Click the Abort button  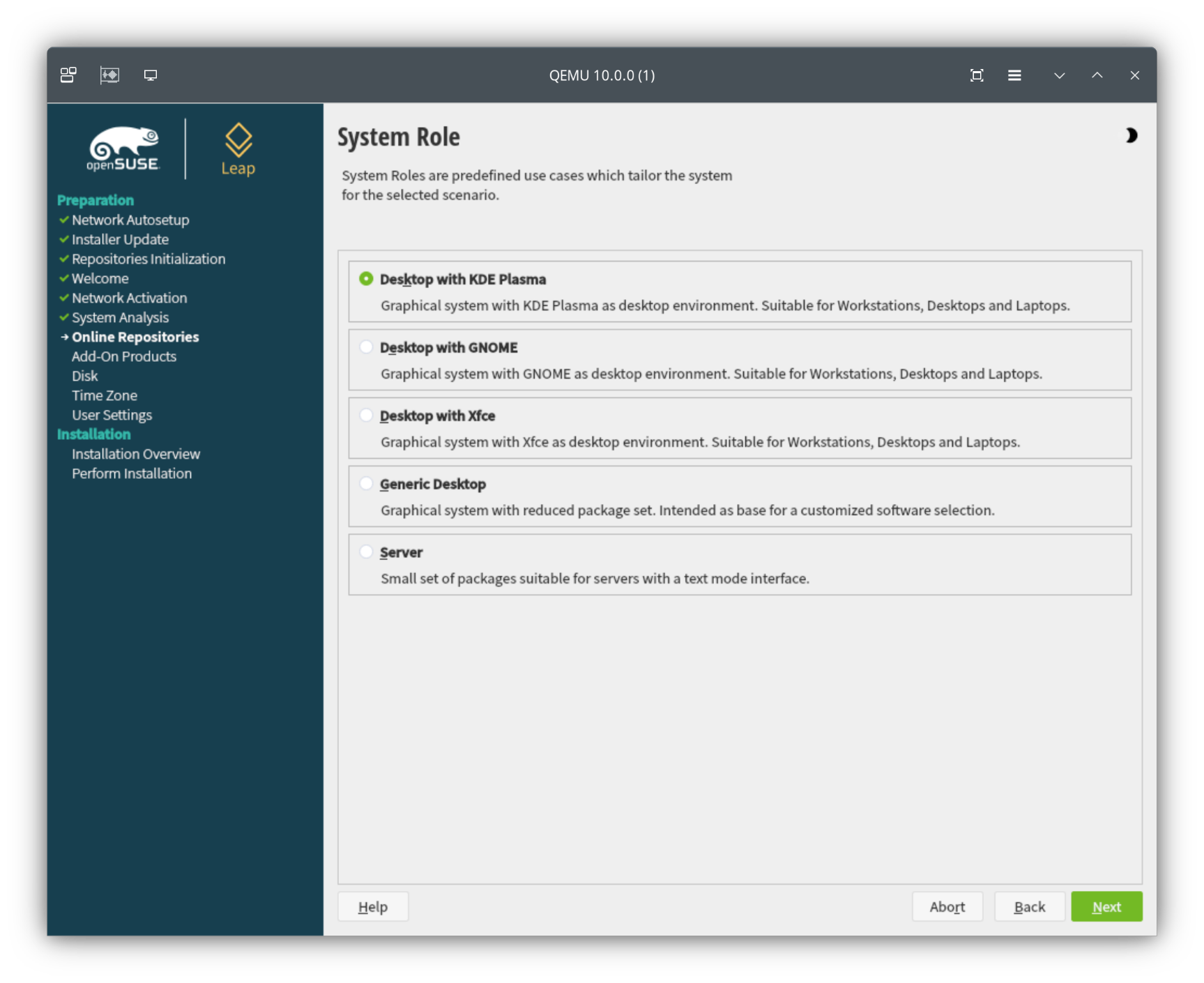pyautogui.click(x=947, y=906)
